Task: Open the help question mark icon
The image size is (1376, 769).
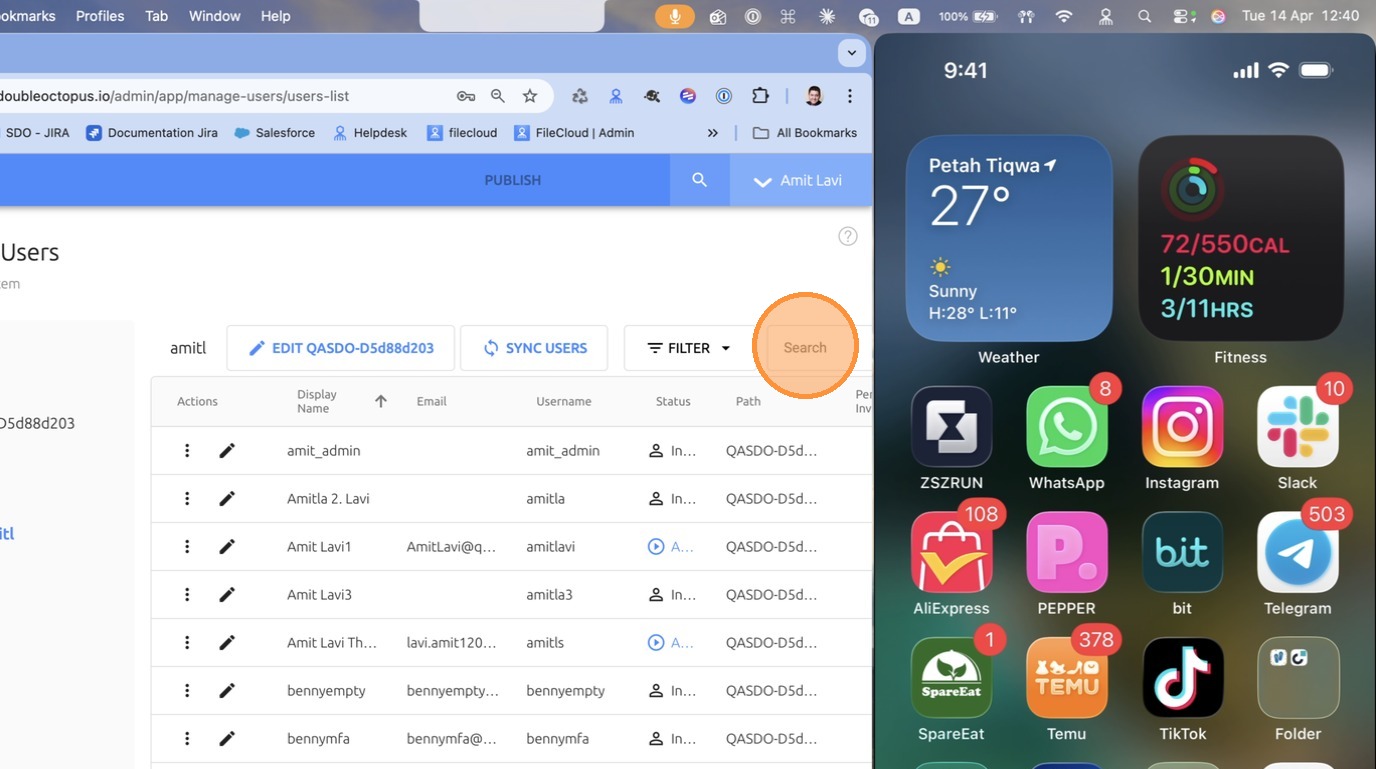Action: pyautogui.click(x=848, y=236)
